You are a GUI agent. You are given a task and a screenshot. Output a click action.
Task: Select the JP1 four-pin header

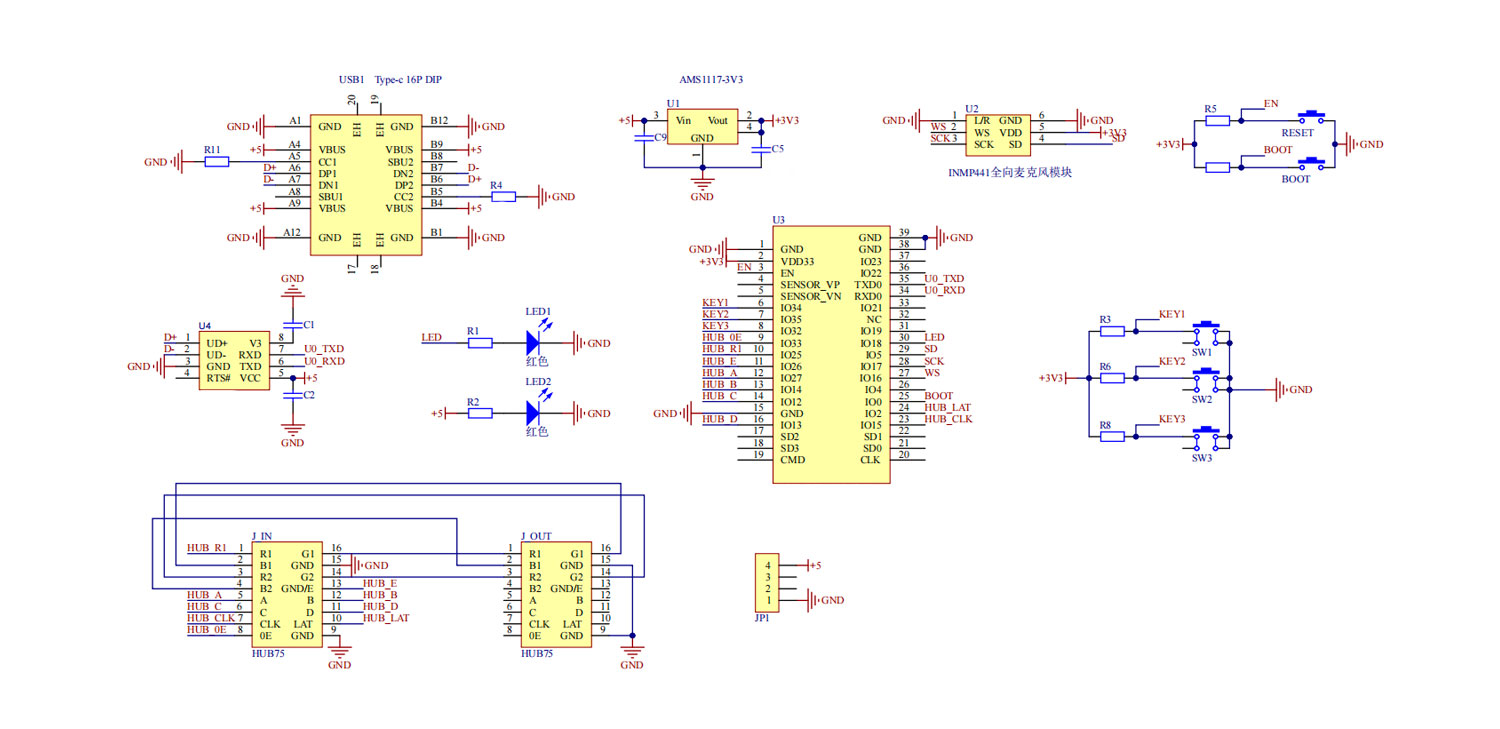tap(765, 583)
